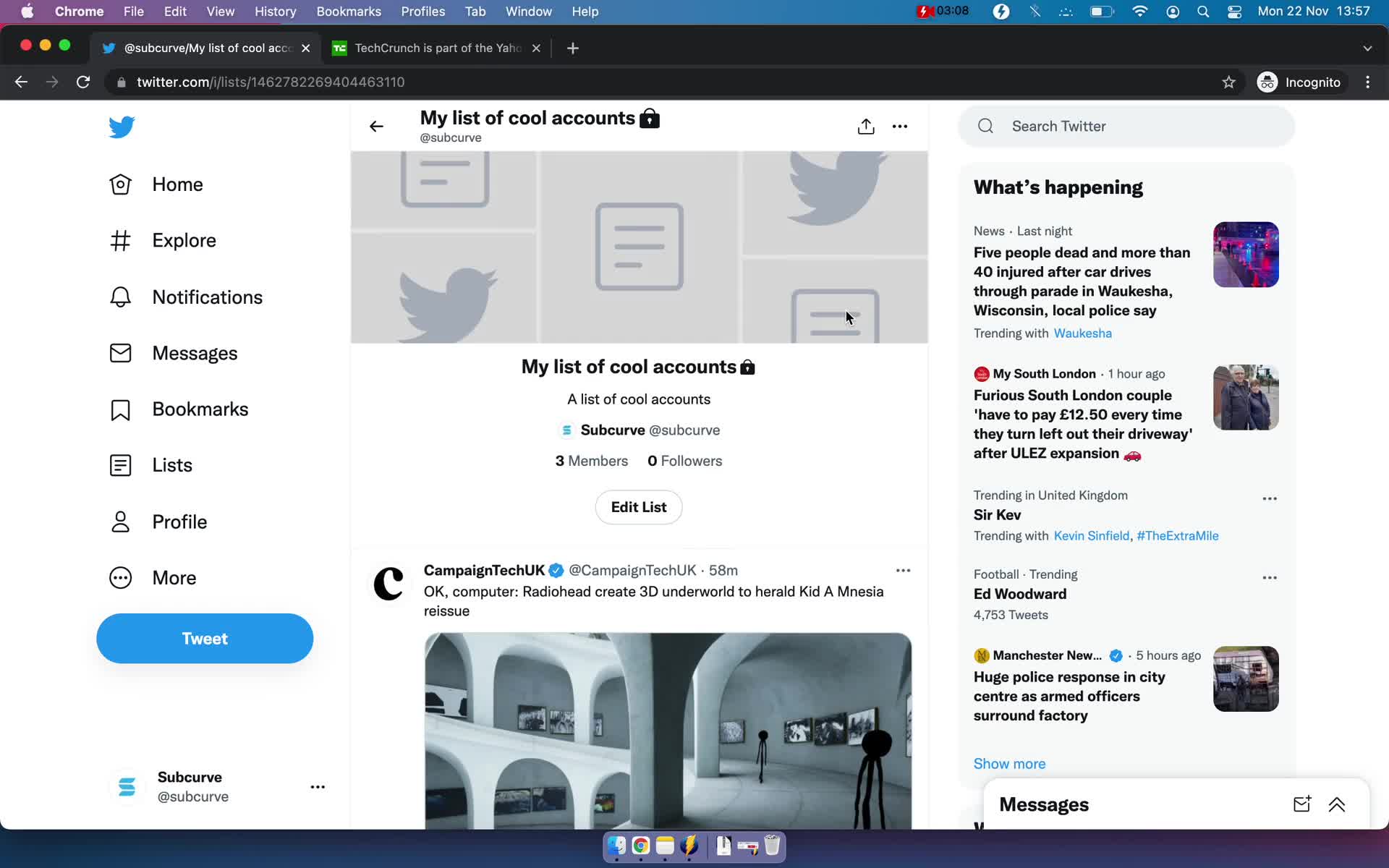1389x868 pixels.
Task: Click Edit List button
Action: tap(639, 507)
